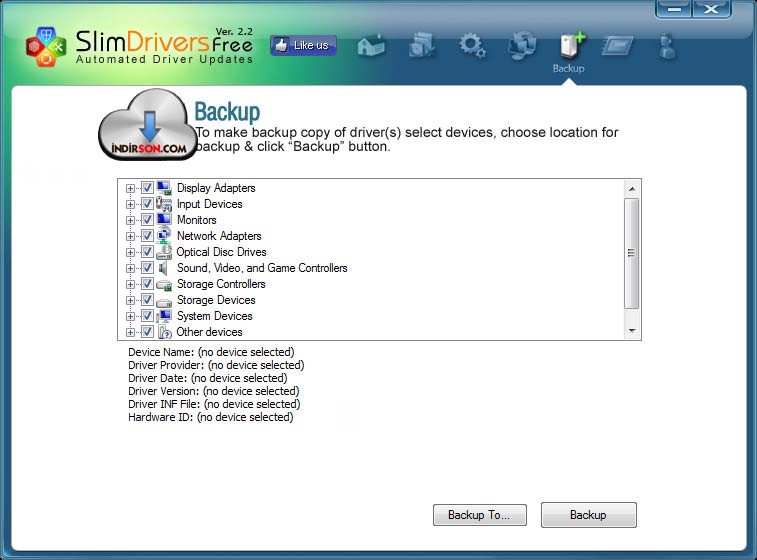Select the Other devices label
The image size is (757, 560).
click(x=209, y=332)
